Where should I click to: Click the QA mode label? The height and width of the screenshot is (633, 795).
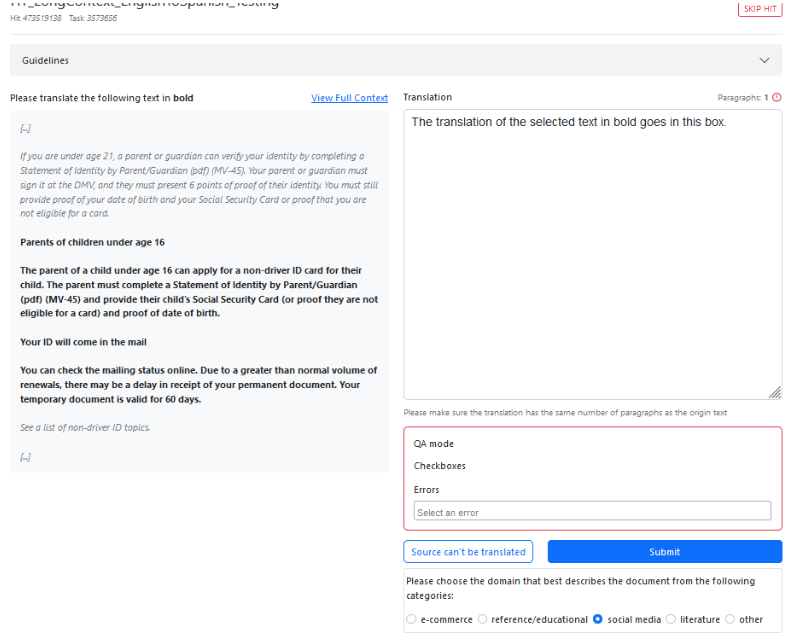(x=434, y=444)
